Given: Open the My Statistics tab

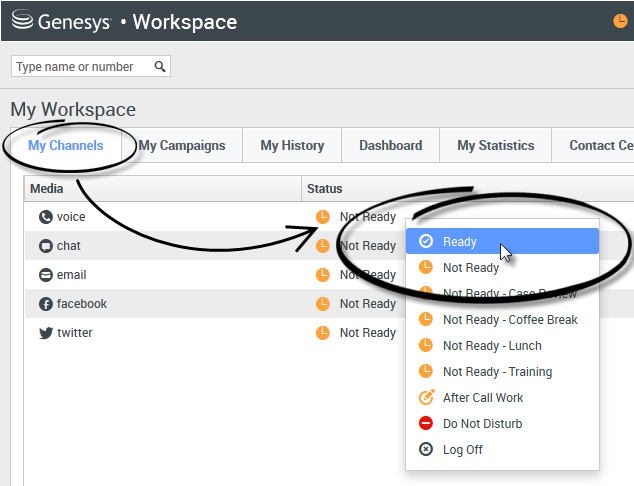Looking at the screenshot, I should click(x=496, y=146).
